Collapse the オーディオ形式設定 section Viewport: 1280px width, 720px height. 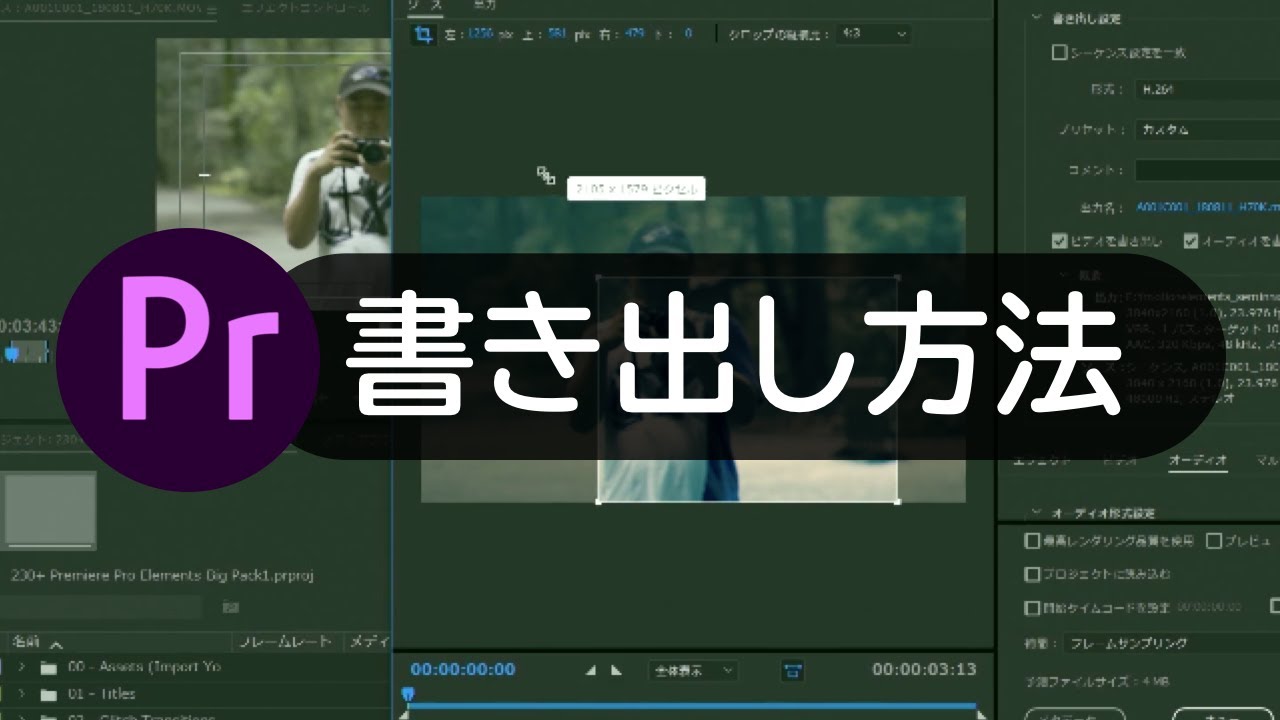(1036, 513)
